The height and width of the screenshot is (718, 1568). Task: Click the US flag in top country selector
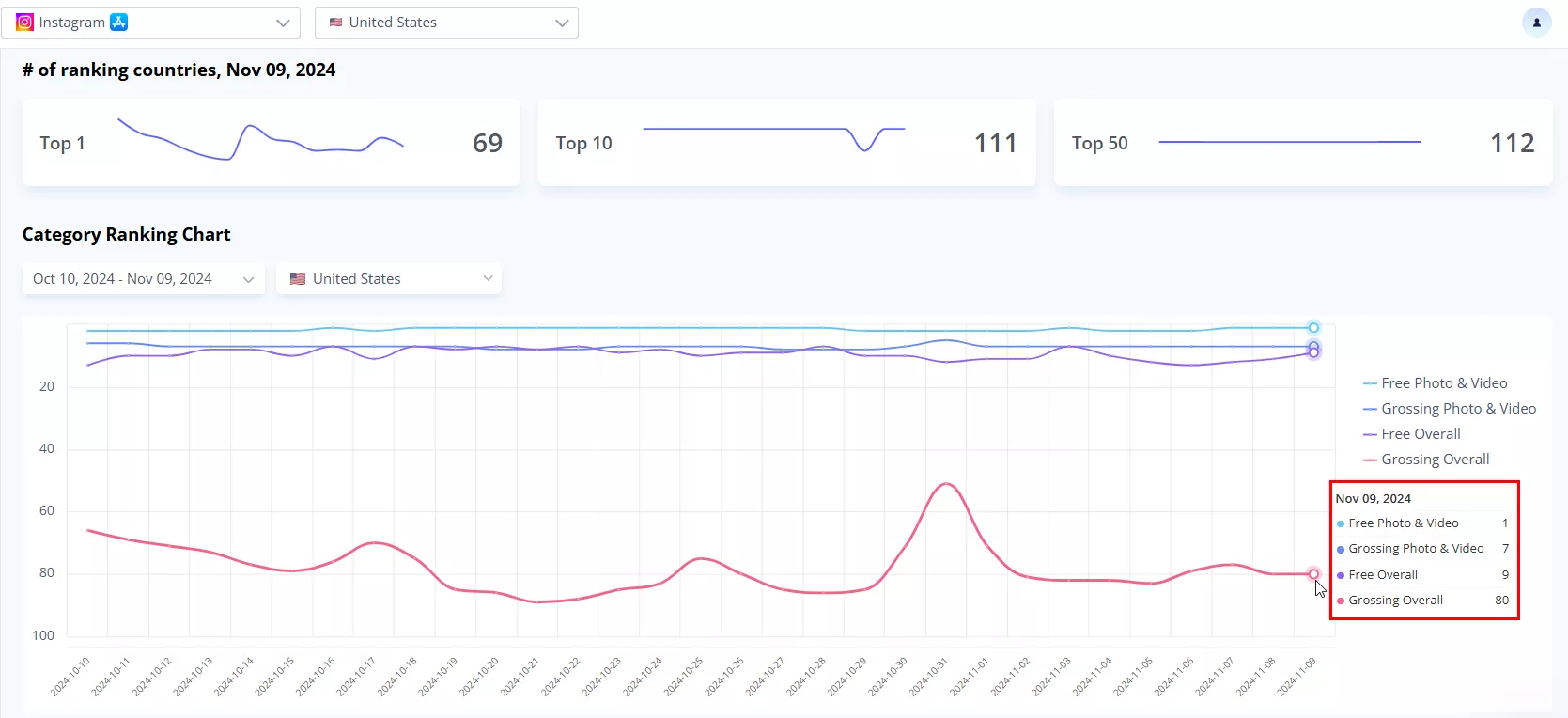(x=335, y=23)
